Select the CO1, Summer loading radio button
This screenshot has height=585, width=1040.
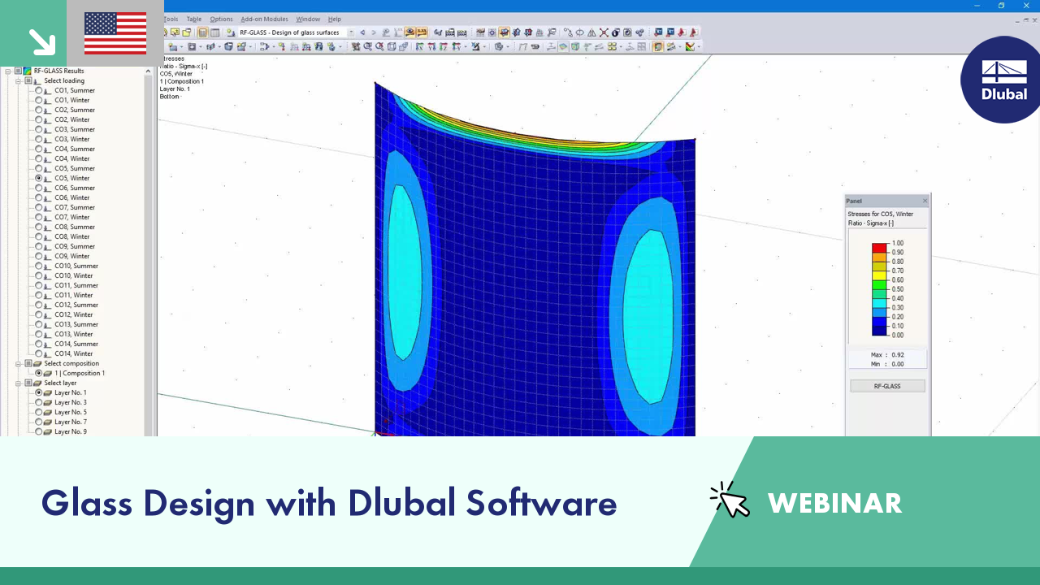click(38, 90)
